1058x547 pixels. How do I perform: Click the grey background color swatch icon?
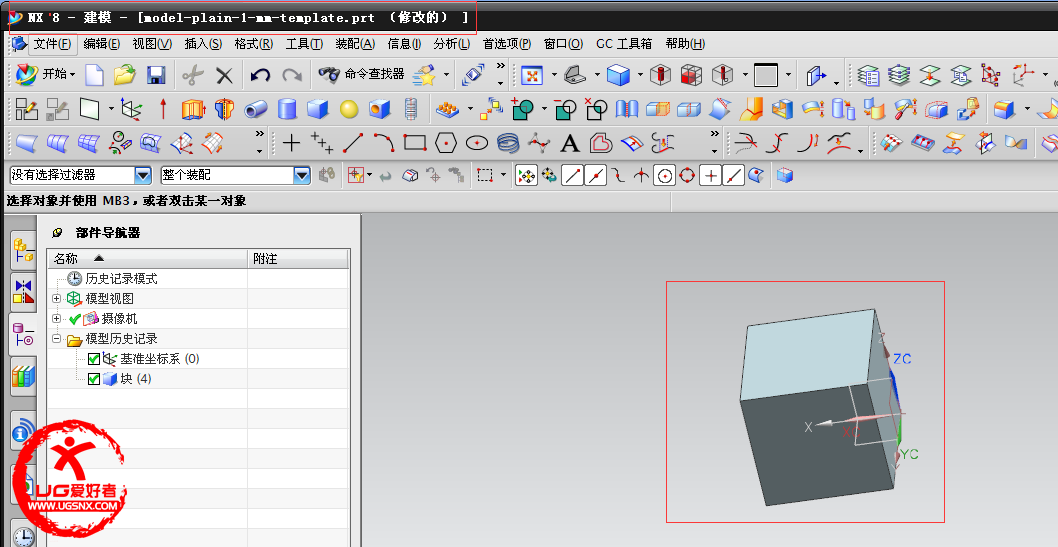coord(766,75)
